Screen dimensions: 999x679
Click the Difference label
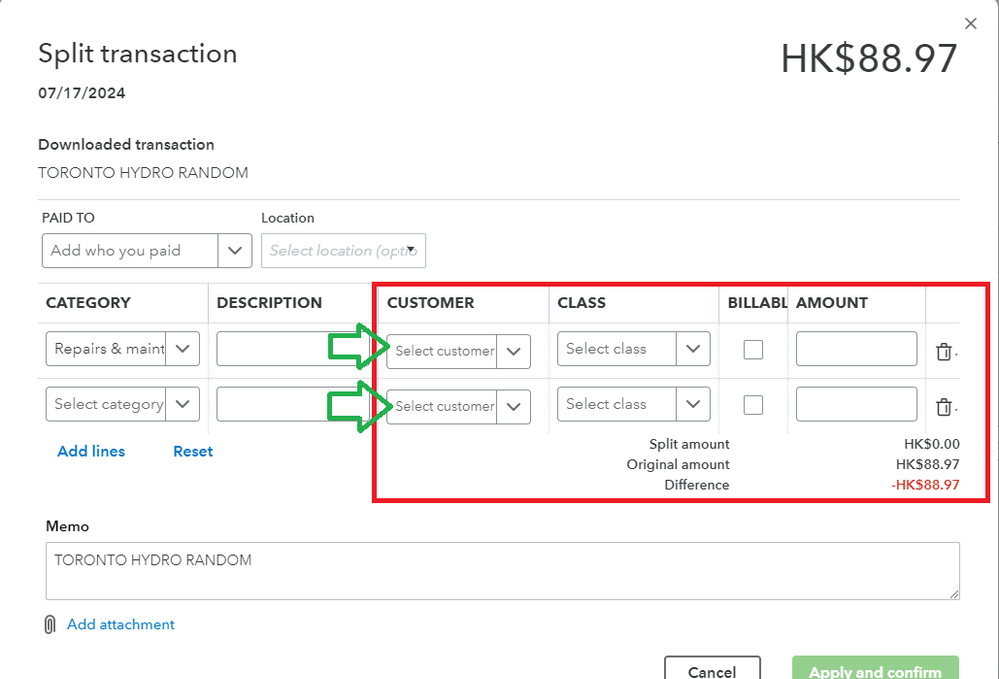[x=697, y=485]
